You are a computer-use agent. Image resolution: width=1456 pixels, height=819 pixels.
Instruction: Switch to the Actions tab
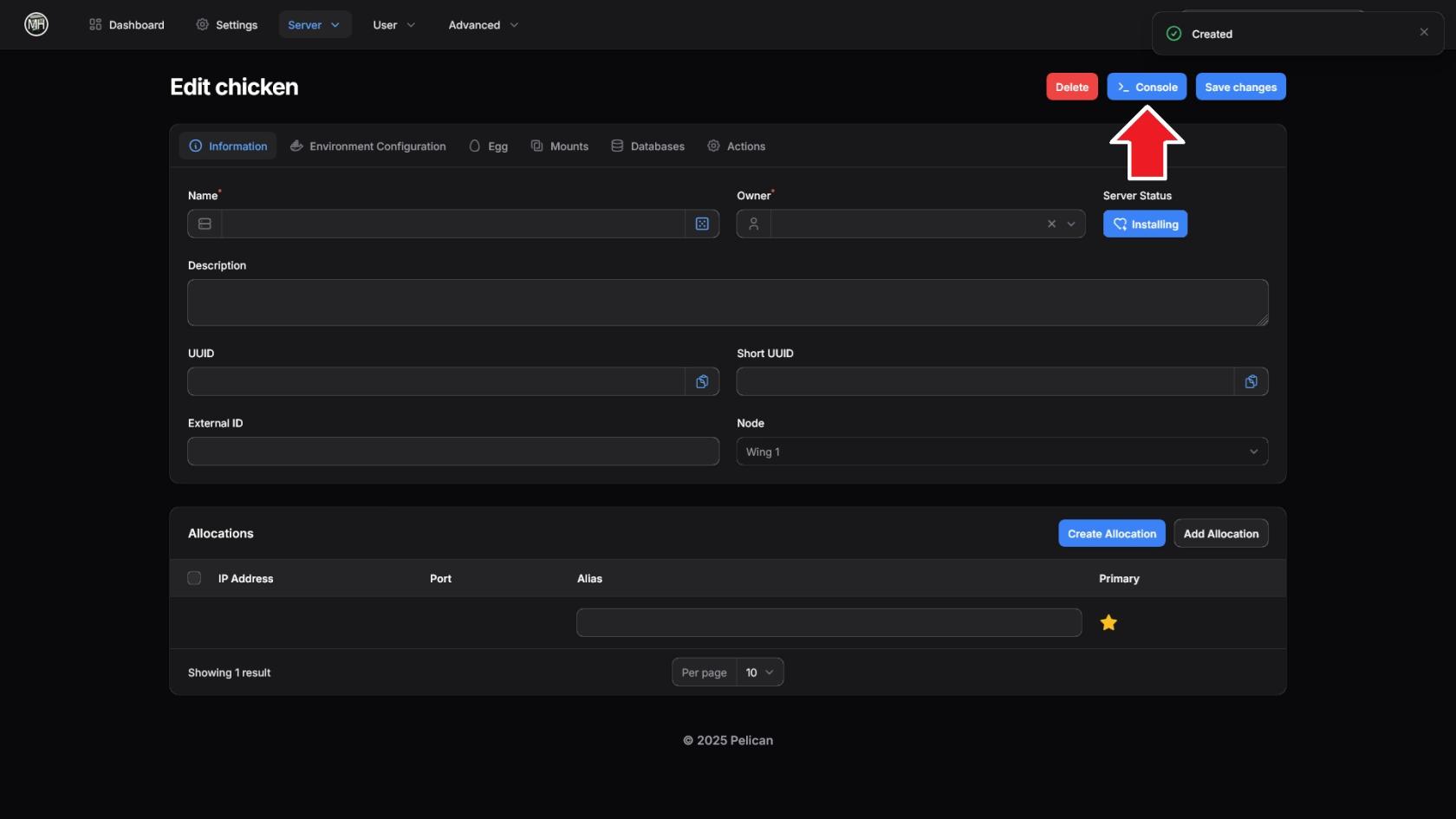point(737,146)
